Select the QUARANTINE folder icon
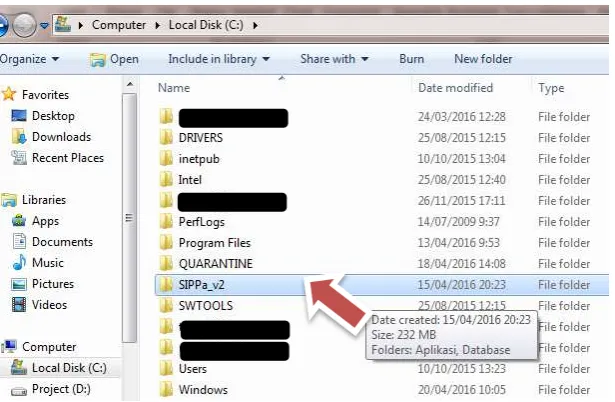 166,264
